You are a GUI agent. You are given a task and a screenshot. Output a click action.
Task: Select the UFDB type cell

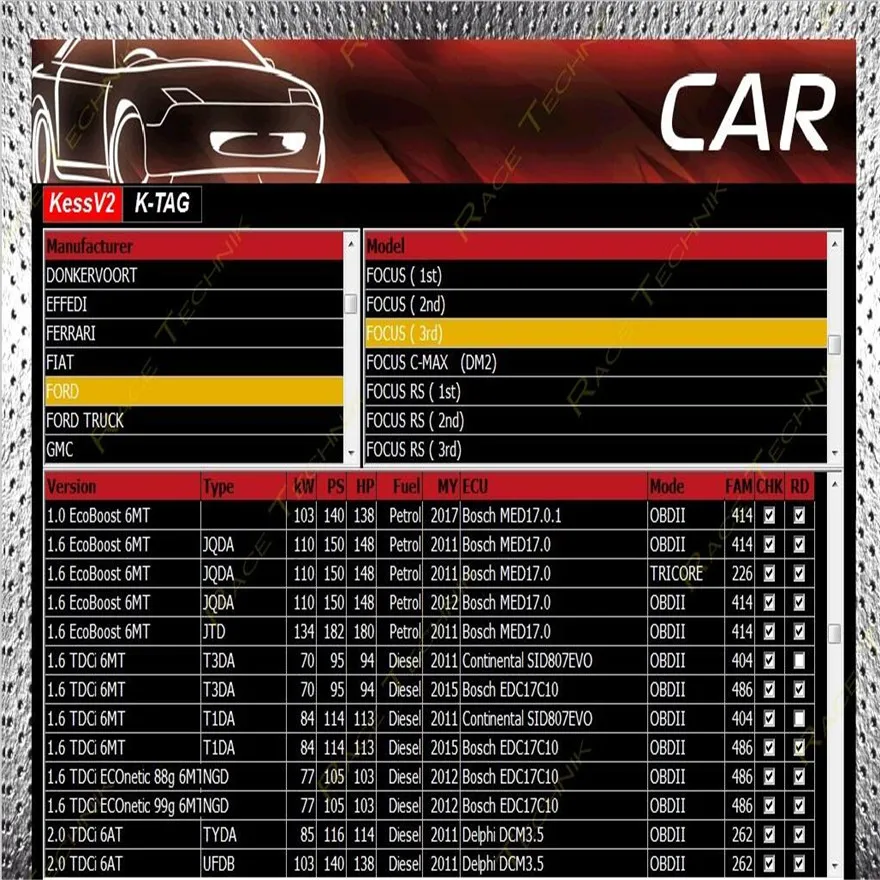[244, 864]
